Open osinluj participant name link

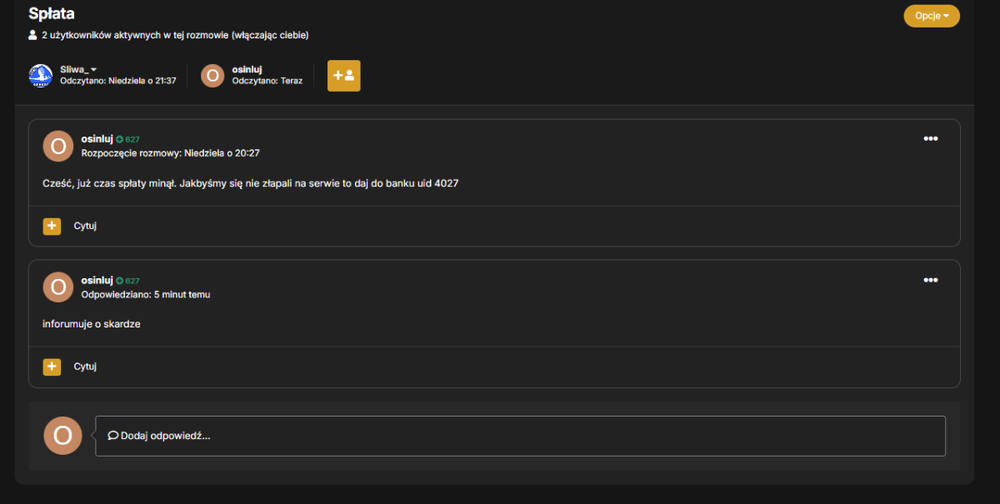247,70
